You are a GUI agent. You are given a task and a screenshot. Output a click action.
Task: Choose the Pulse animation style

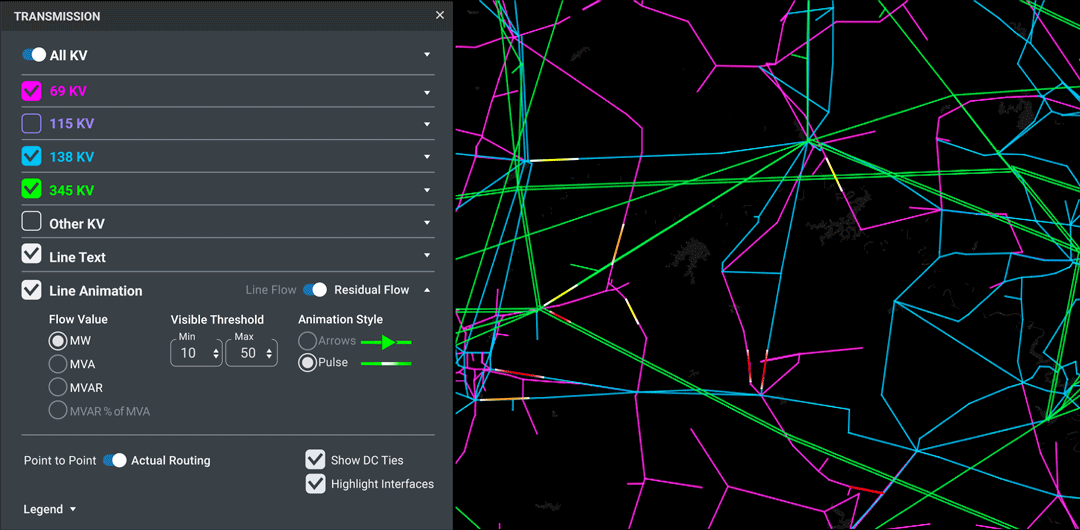[308, 363]
